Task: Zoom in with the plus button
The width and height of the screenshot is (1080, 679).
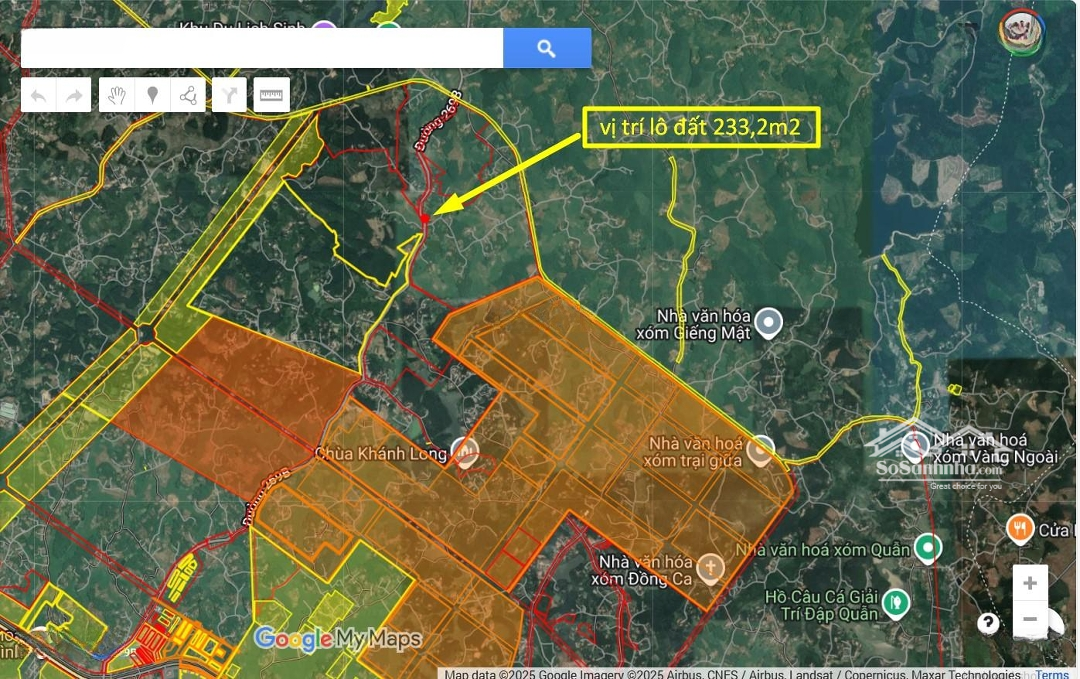Action: (1030, 583)
